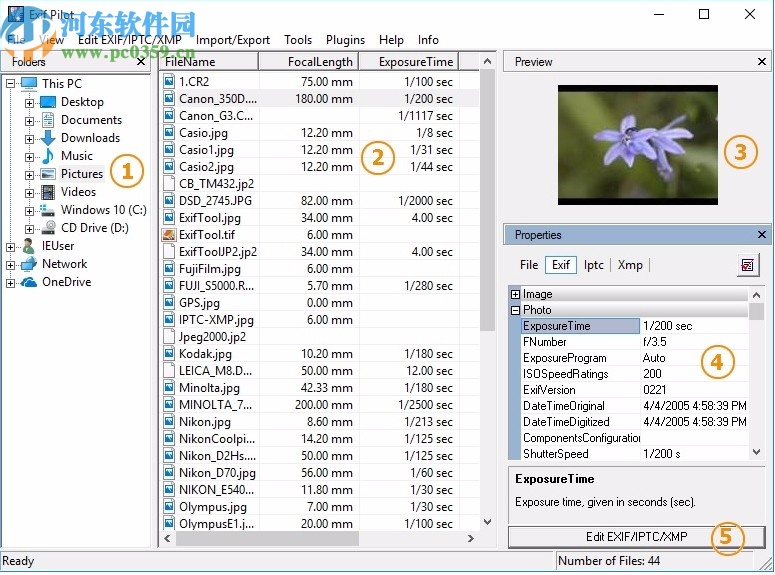Click the IEUser person icon
Viewport: 775px width, 575px height.
click(29, 246)
